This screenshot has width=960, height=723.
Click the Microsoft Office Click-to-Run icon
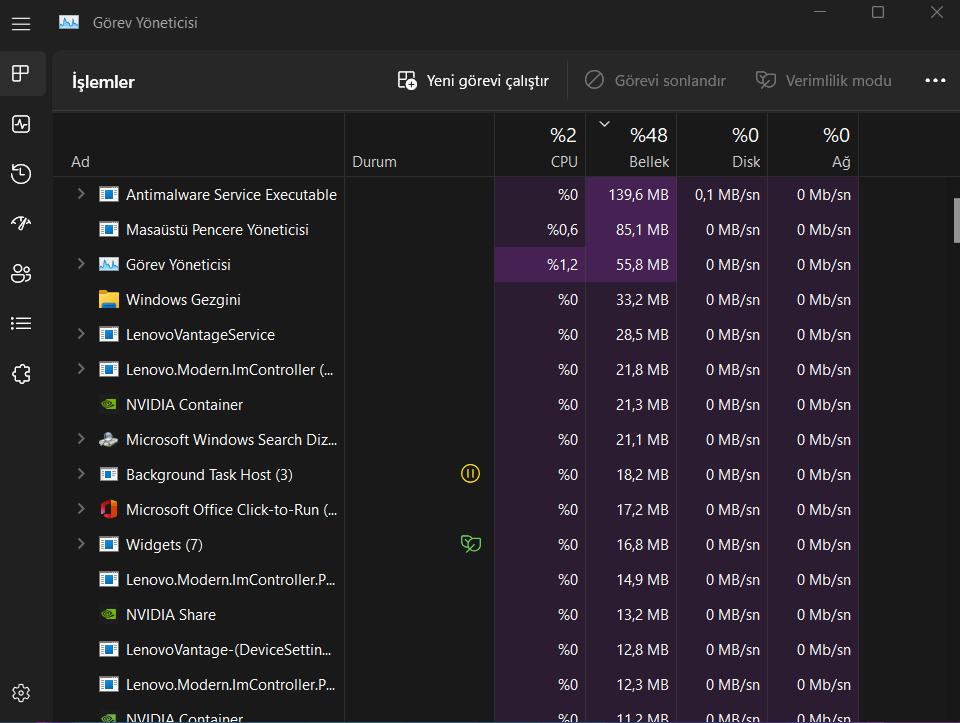[x=109, y=509]
